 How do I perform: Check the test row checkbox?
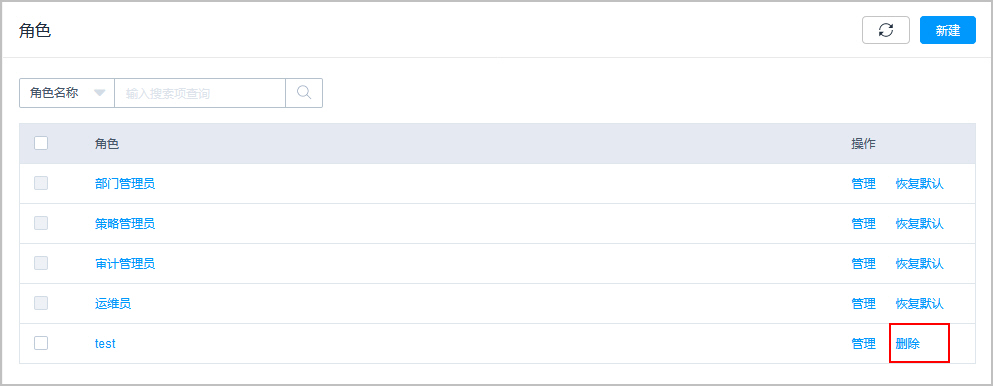click(x=41, y=343)
